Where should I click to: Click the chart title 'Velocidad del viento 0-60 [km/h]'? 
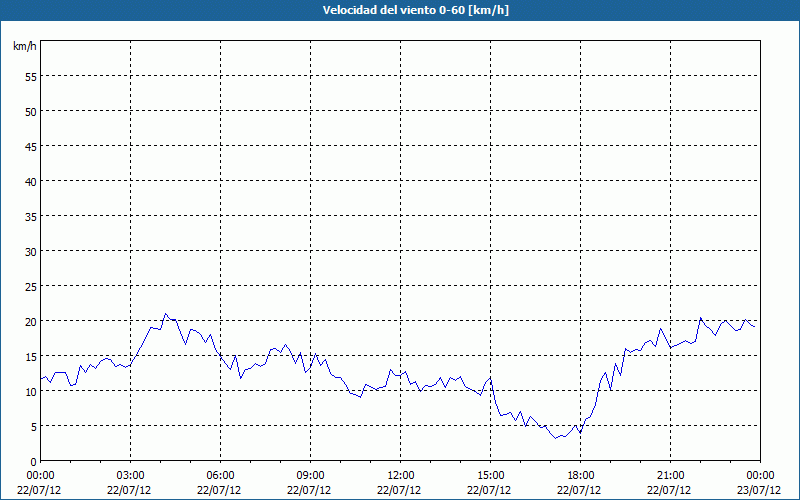pos(415,10)
